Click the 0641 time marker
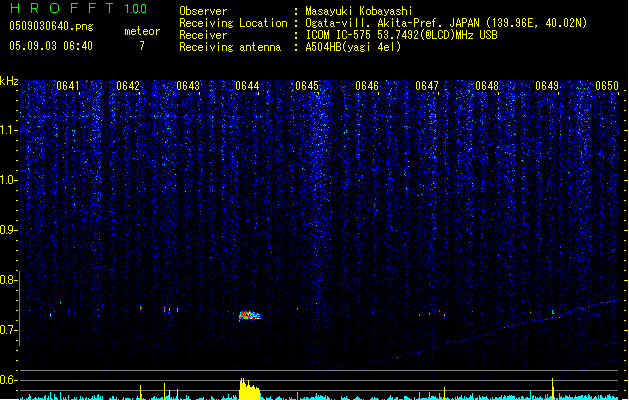 tap(67, 86)
